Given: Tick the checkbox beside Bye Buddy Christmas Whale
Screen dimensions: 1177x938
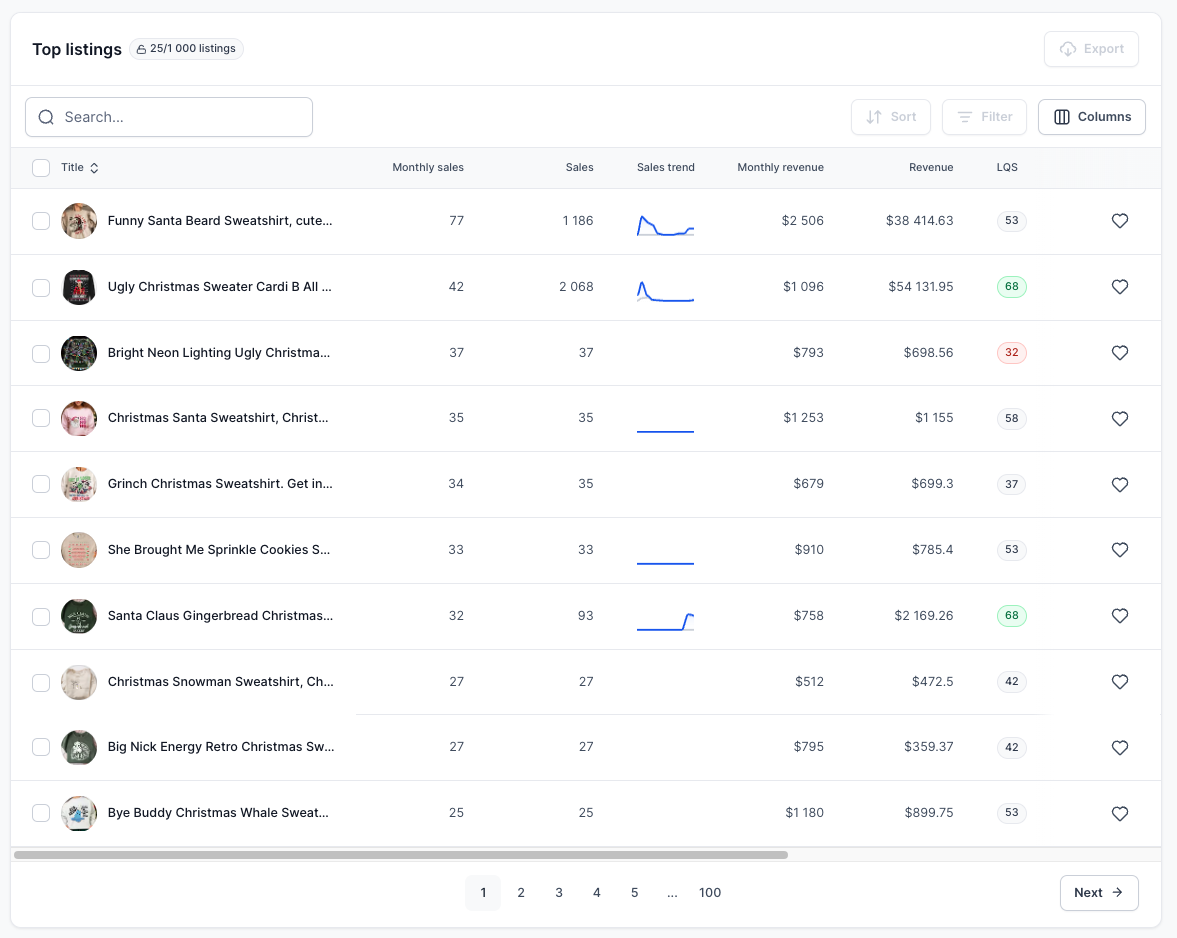Looking at the screenshot, I should 41,813.
